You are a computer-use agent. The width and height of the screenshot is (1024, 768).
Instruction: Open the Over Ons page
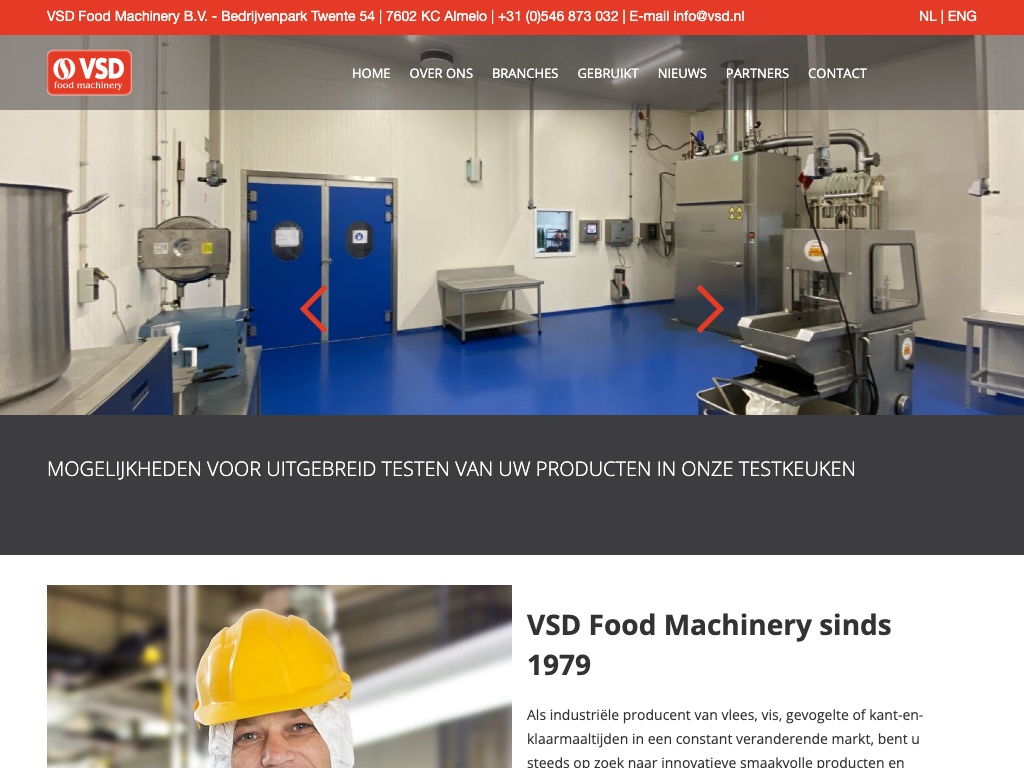pos(441,73)
